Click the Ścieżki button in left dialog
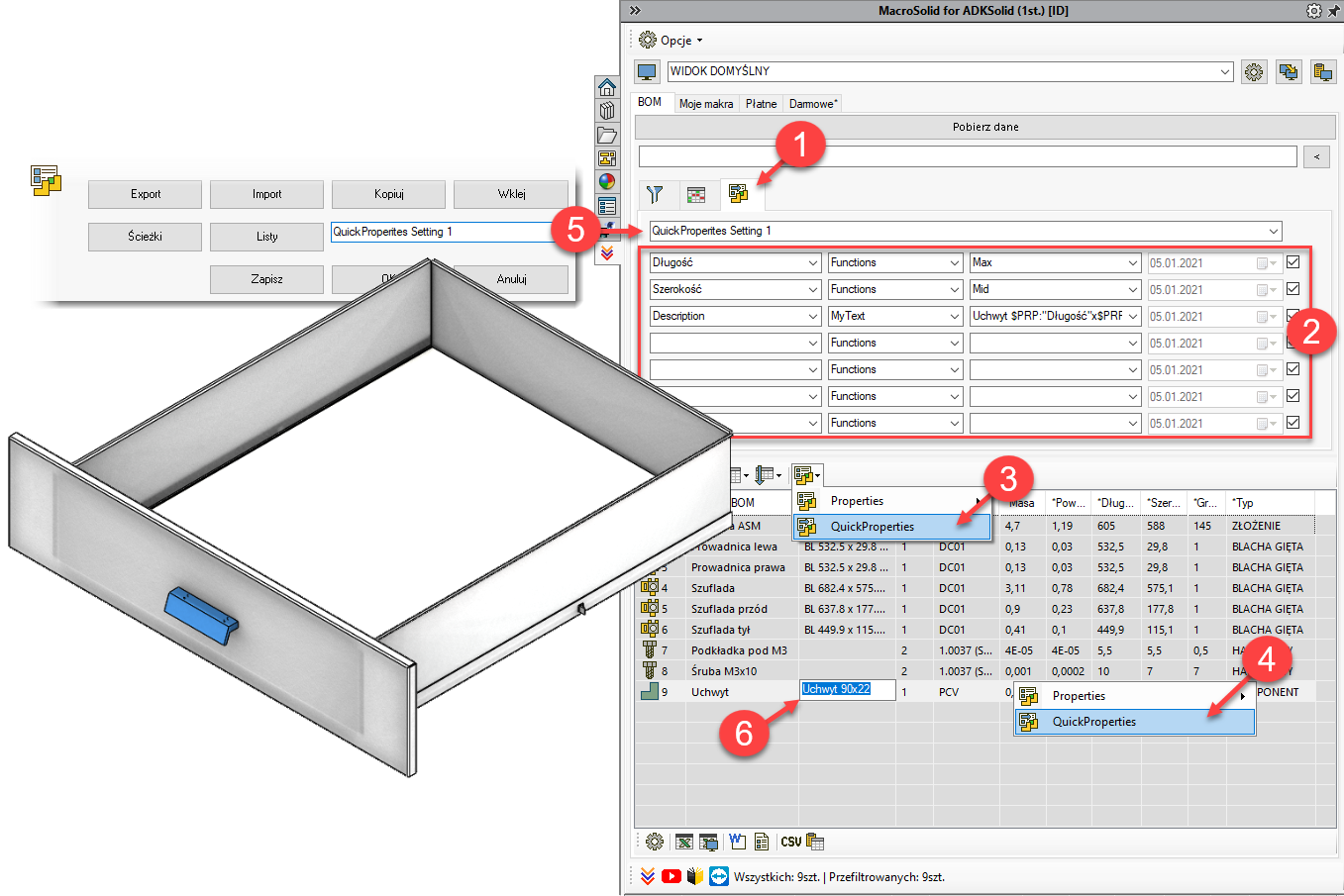The height and width of the screenshot is (896, 1344). 145,237
